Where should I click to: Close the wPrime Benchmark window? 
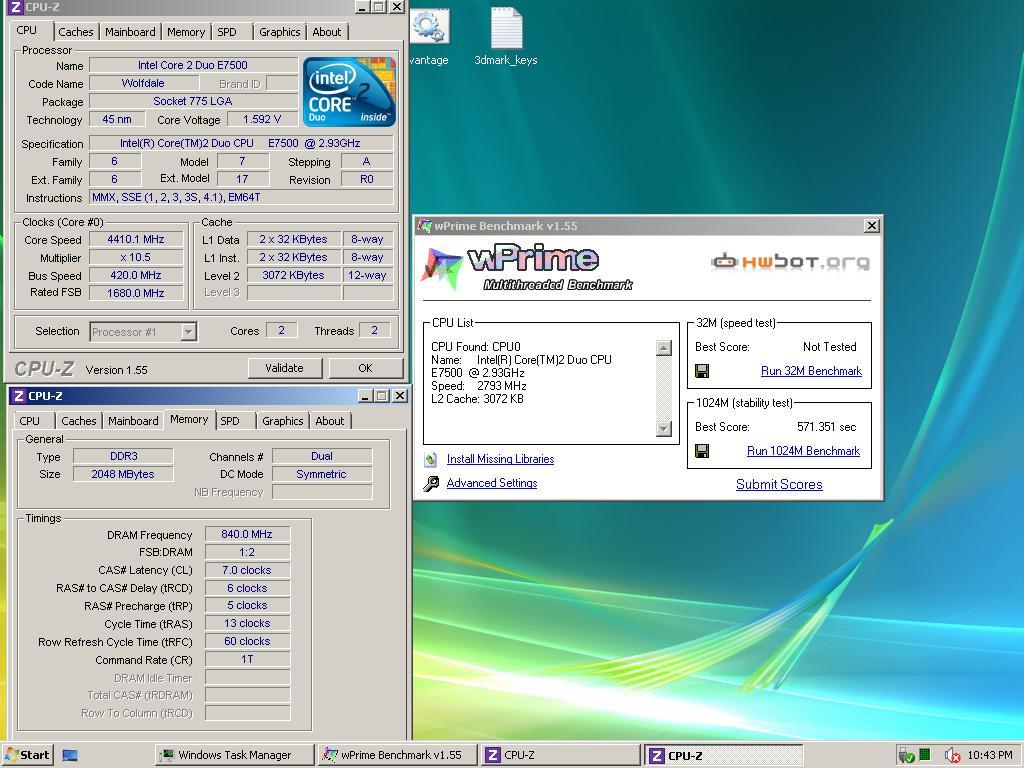872,226
